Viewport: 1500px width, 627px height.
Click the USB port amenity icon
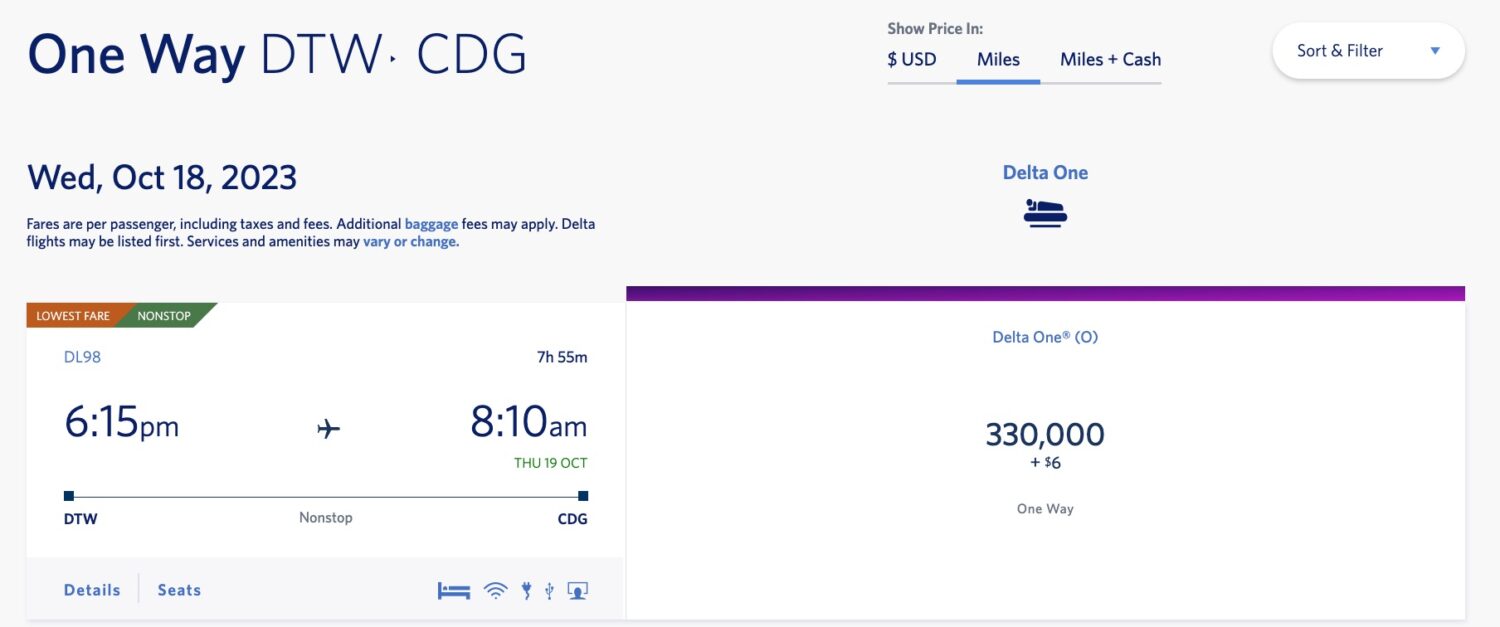548,590
